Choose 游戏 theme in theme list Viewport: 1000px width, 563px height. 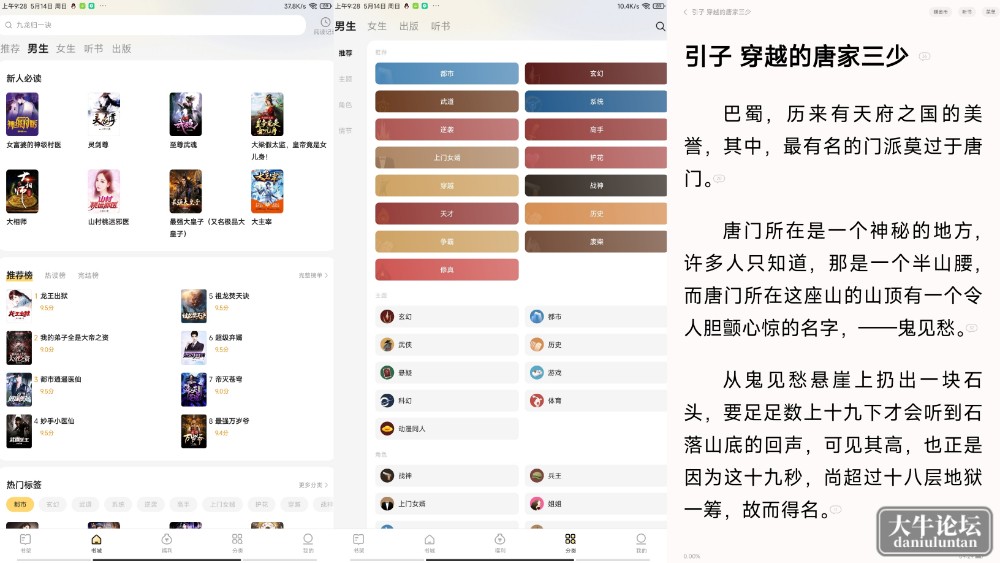[596, 372]
